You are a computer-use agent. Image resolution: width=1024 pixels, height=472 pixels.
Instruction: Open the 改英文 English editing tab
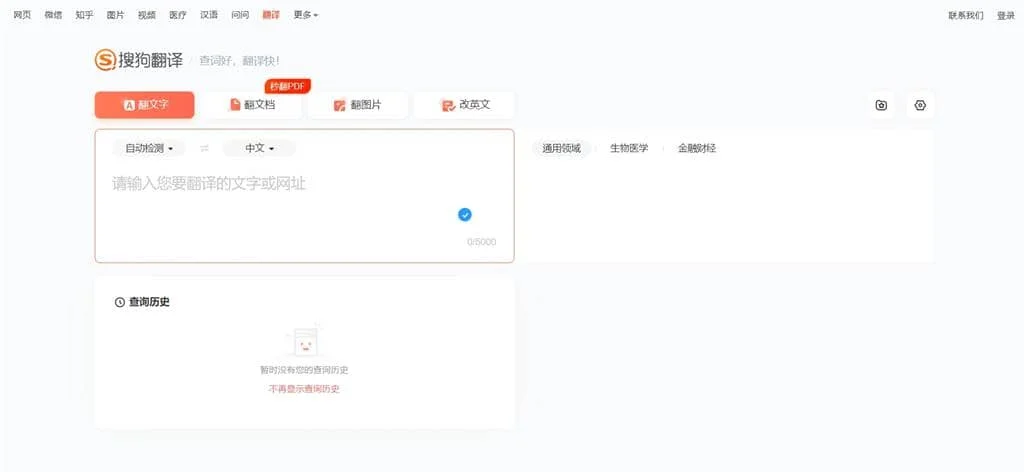(x=465, y=105)
